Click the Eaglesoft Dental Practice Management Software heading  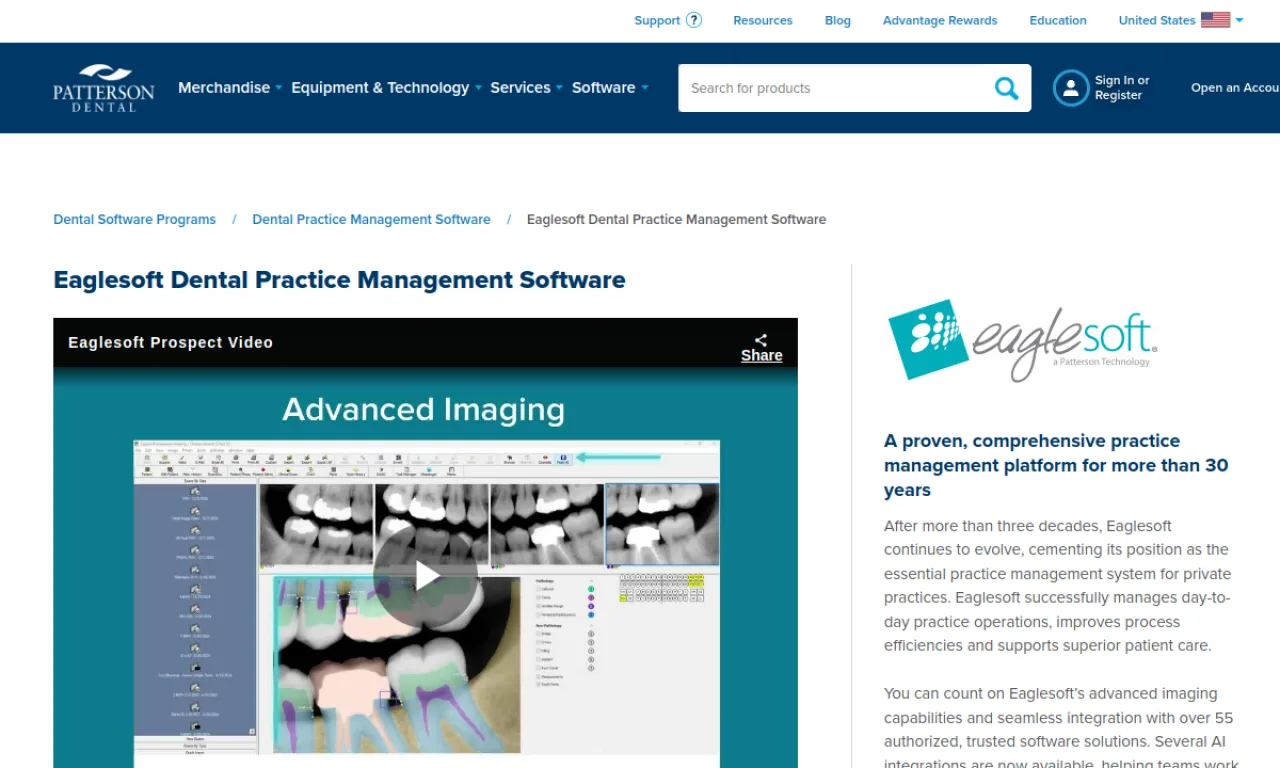coord(339,280)
